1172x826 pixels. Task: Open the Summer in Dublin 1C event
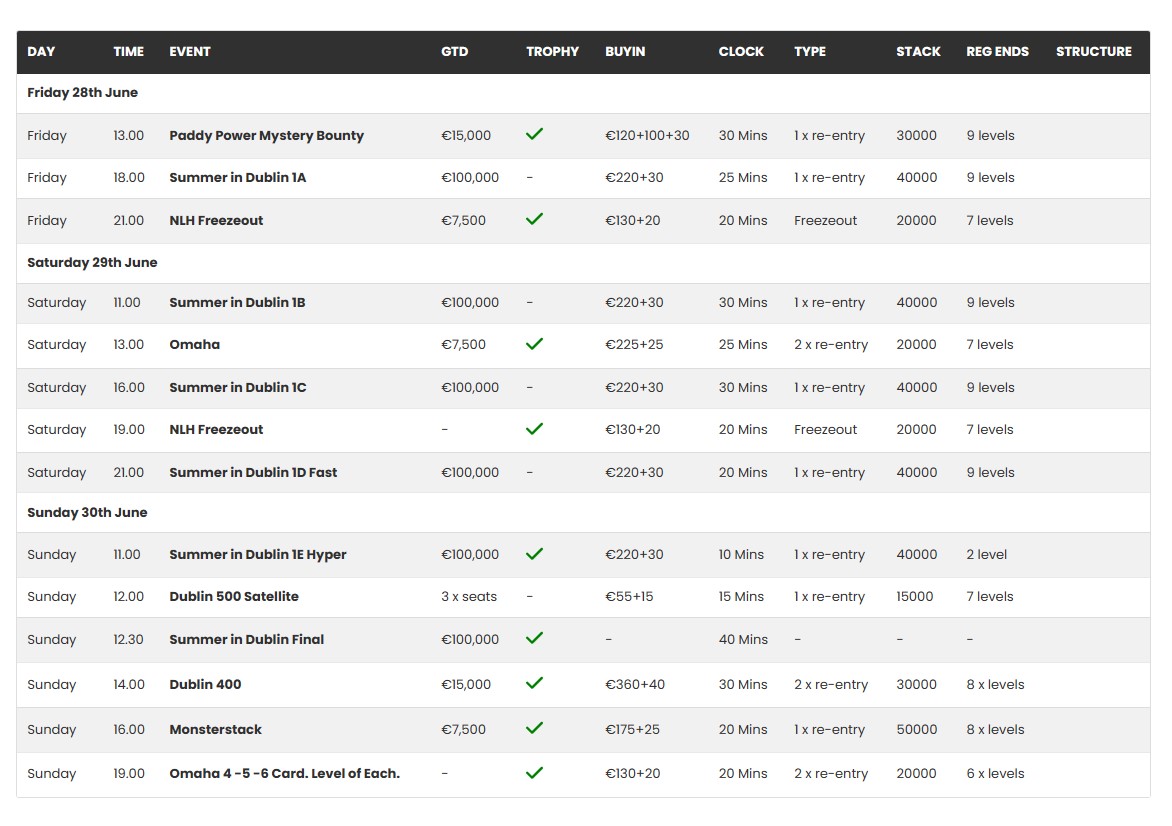pyautogui.click(x=238, y=388)
